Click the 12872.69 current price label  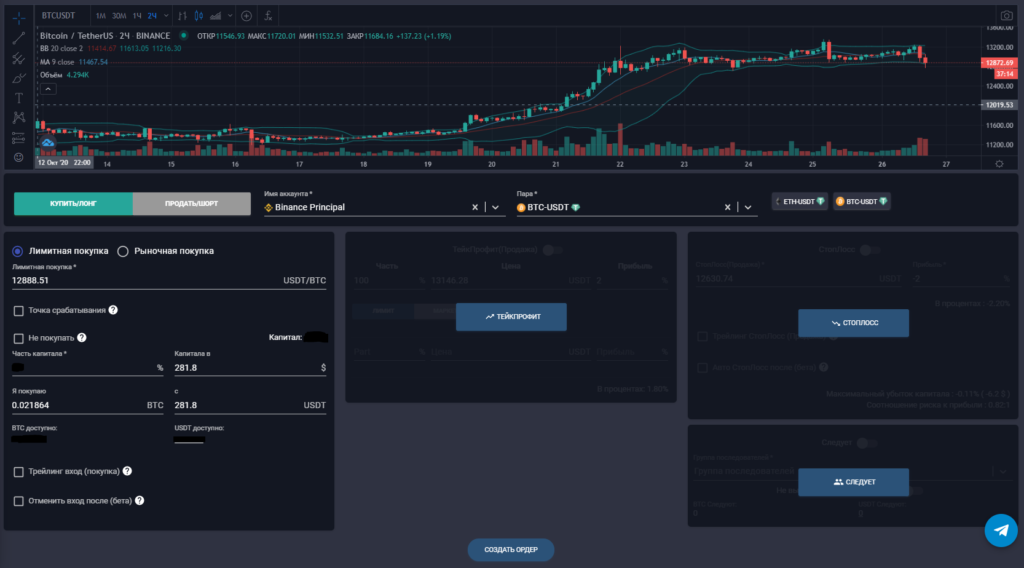click(x=999, y=63)
